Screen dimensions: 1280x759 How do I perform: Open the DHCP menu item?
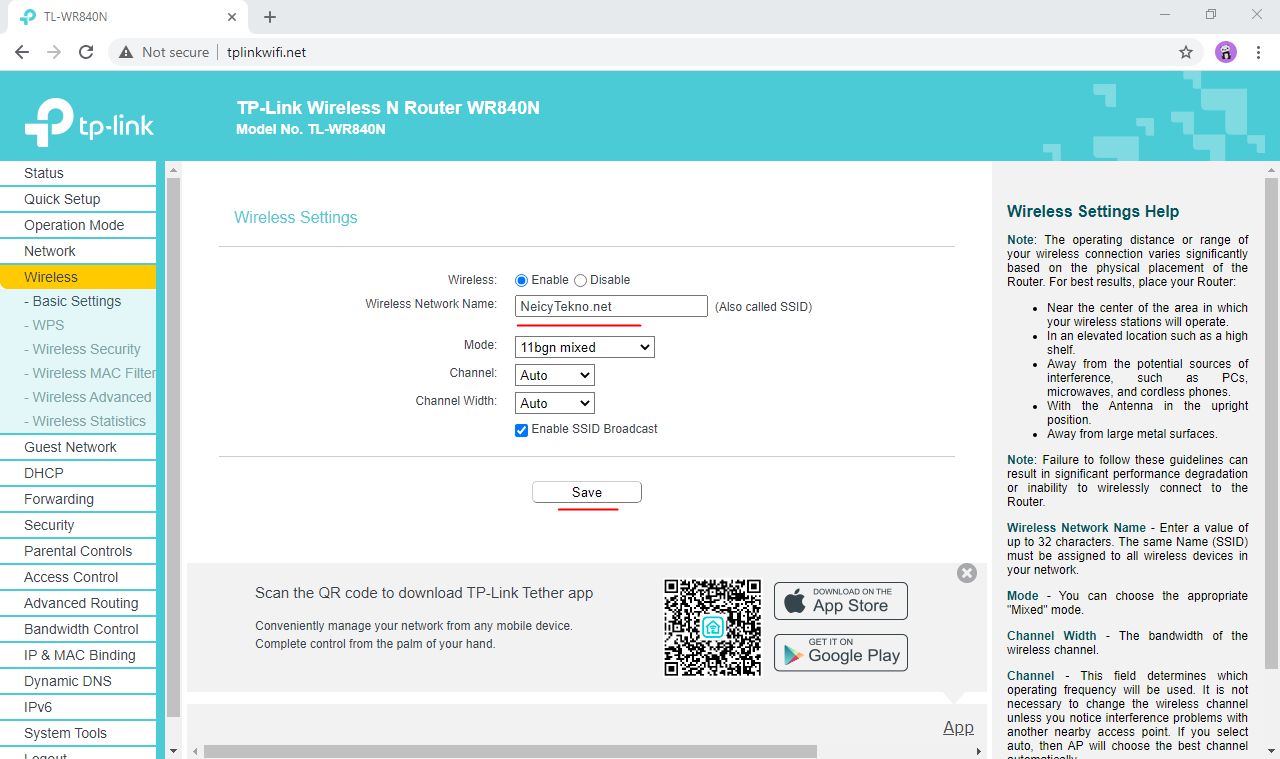[78, 473]
